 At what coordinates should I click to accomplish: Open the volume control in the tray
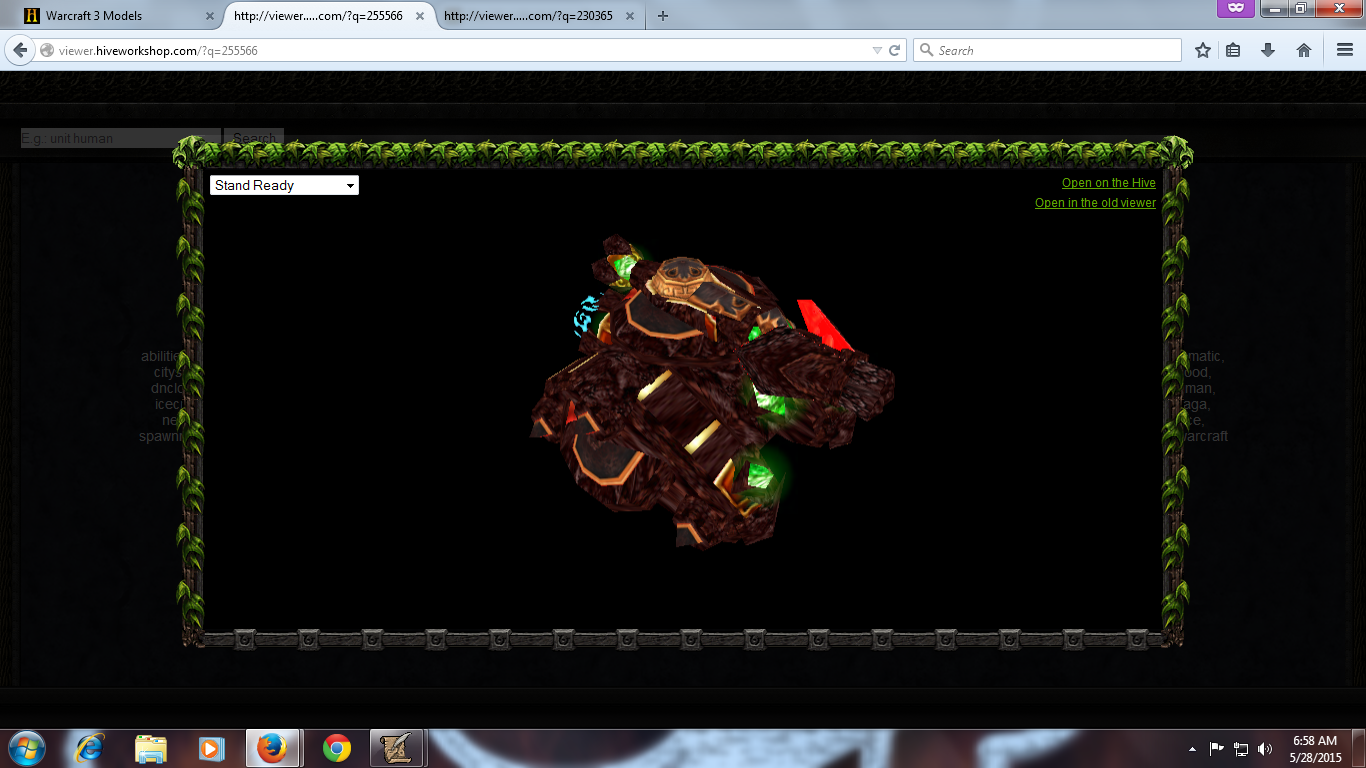[1265, 748]
